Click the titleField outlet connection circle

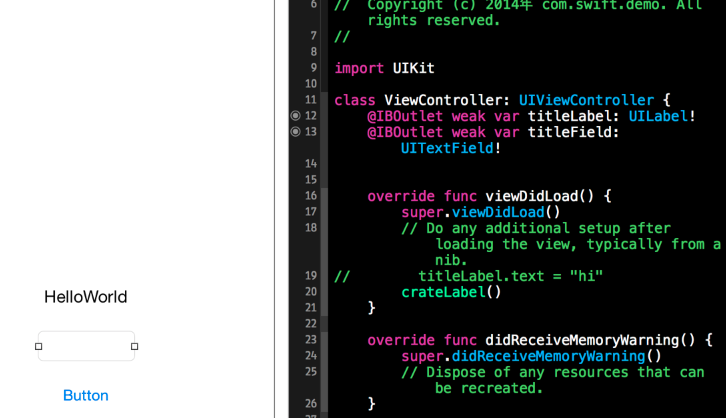pyautogui.click(x=295, y=132)
